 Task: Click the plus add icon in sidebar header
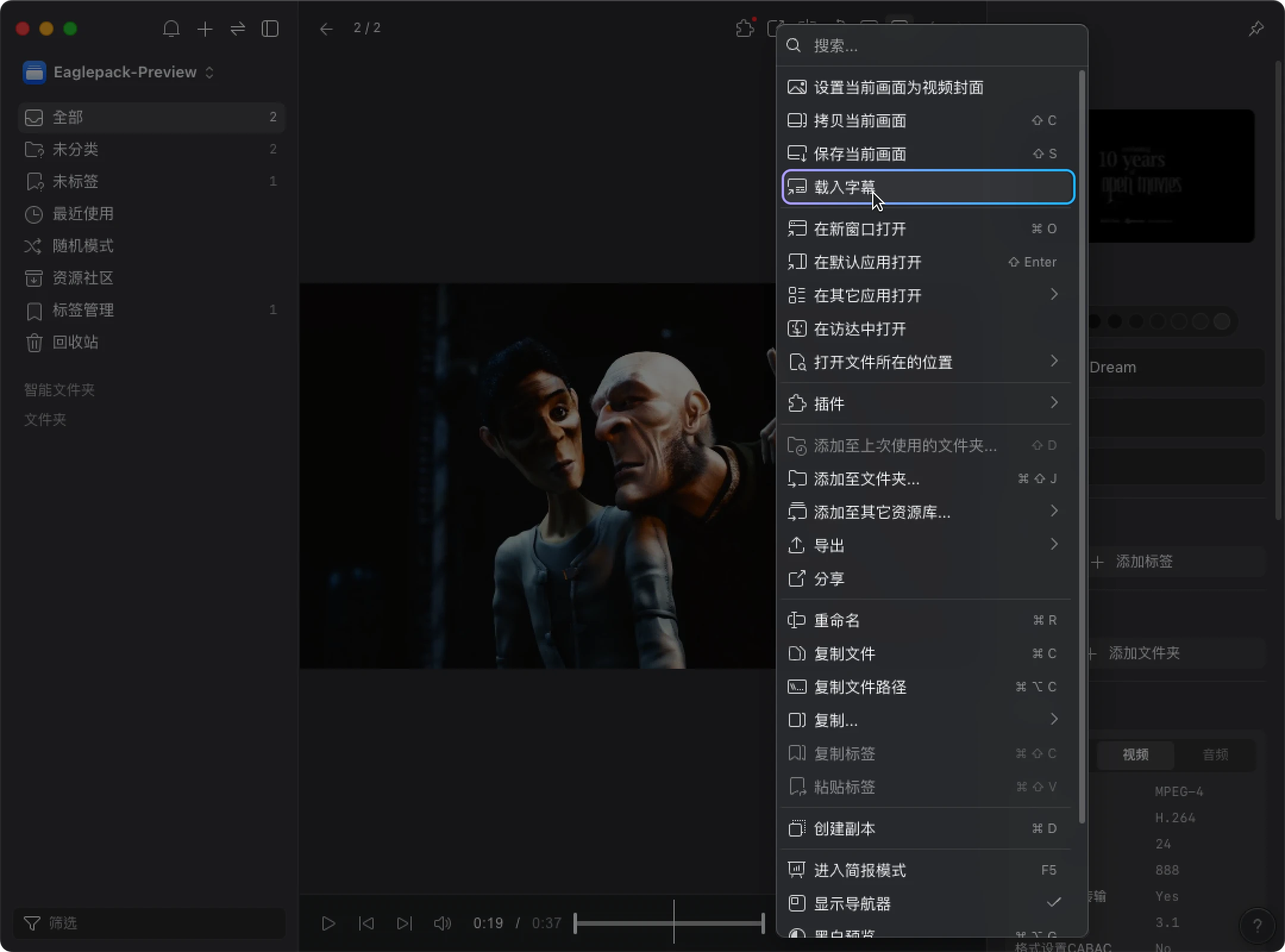[x=205, y=29]
